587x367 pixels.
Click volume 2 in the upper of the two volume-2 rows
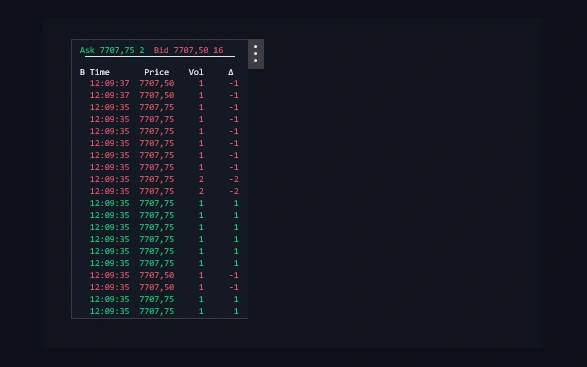coord(201,179)
